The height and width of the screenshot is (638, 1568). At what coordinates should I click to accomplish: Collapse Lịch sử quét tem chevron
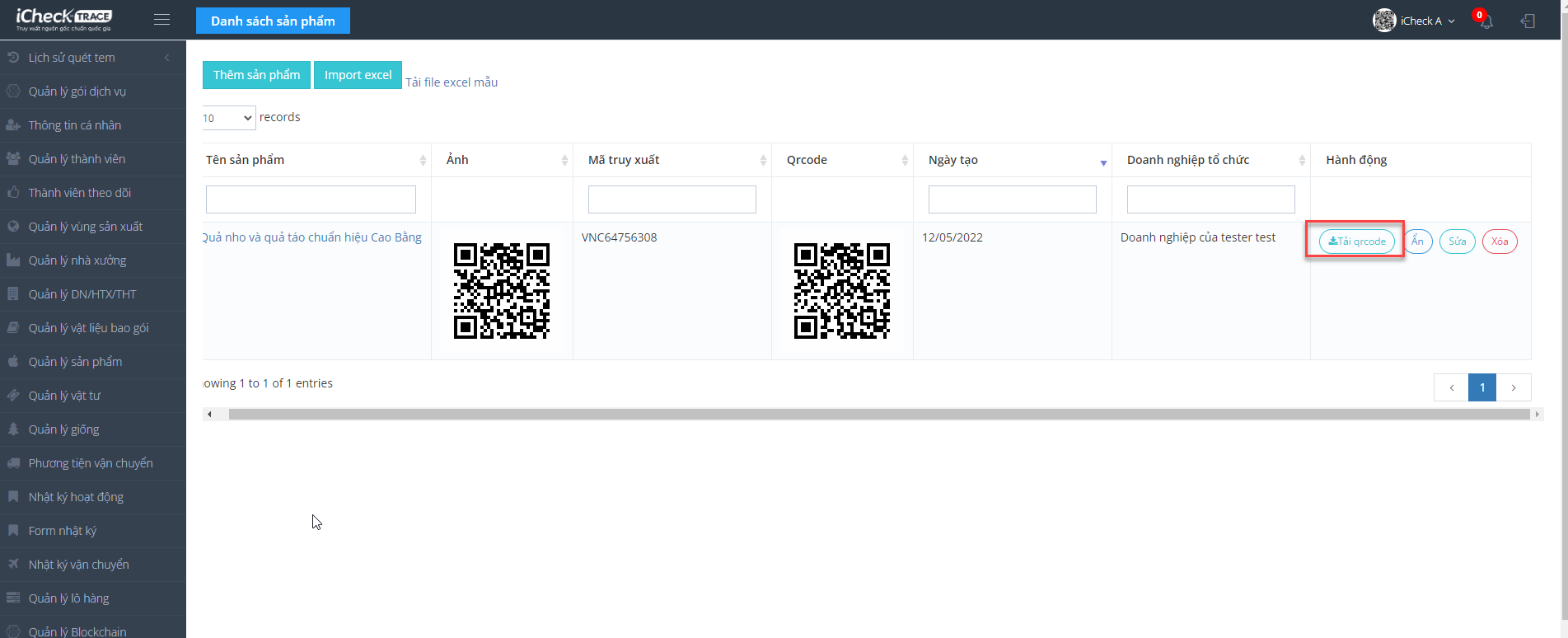click(167, 58)
